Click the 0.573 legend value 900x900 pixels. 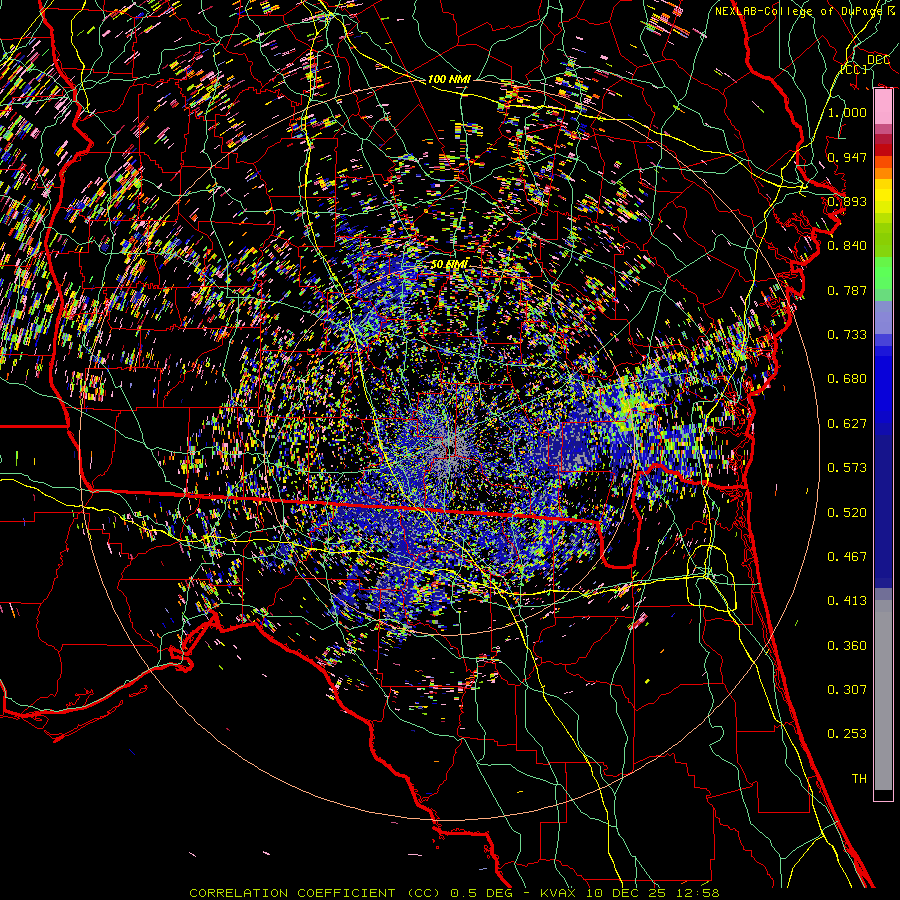coord(847,468)
